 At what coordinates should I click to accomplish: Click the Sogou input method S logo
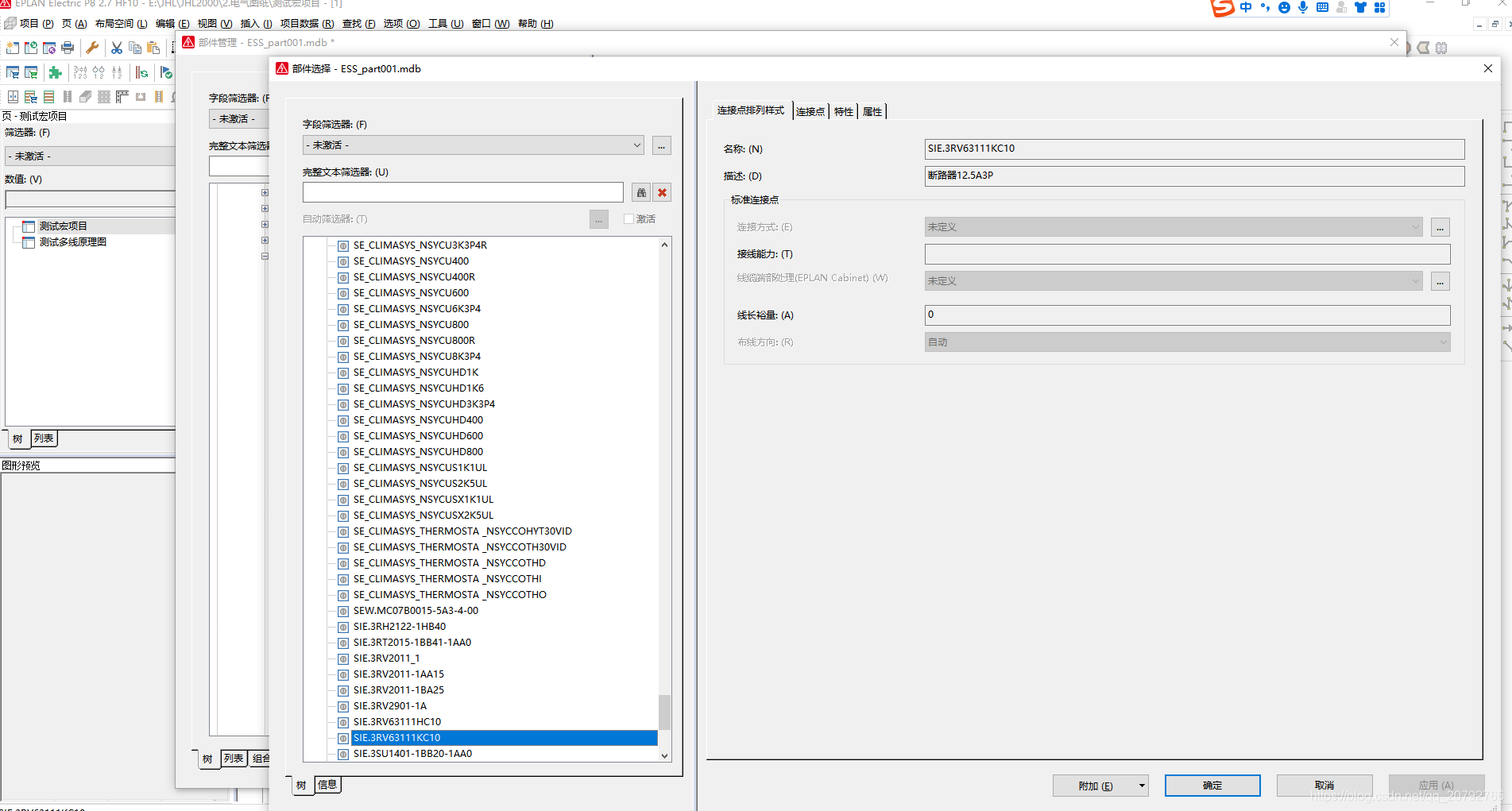[1222, 8]
